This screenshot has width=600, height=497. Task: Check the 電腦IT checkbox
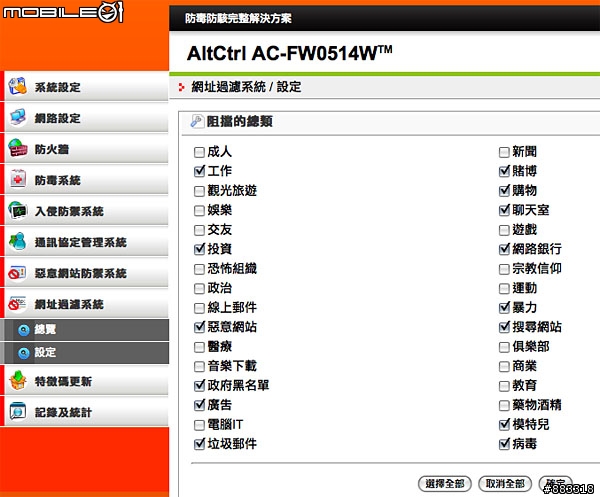pos(199,425)
